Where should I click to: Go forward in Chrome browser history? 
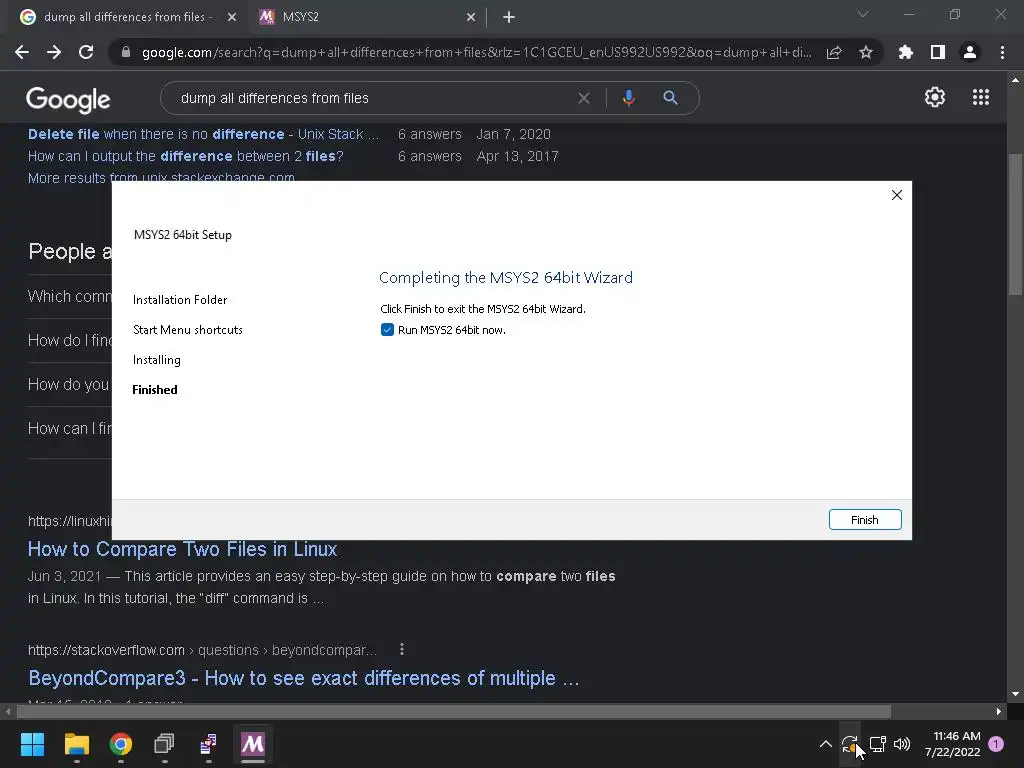pos(54,52)
